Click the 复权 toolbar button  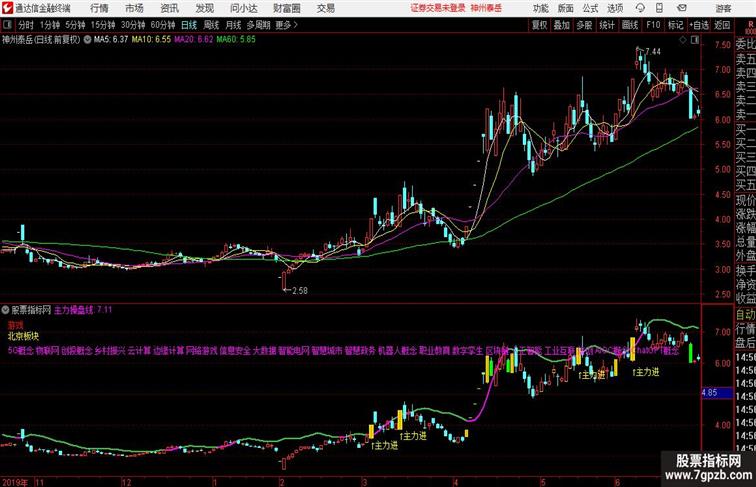[539, 25]
